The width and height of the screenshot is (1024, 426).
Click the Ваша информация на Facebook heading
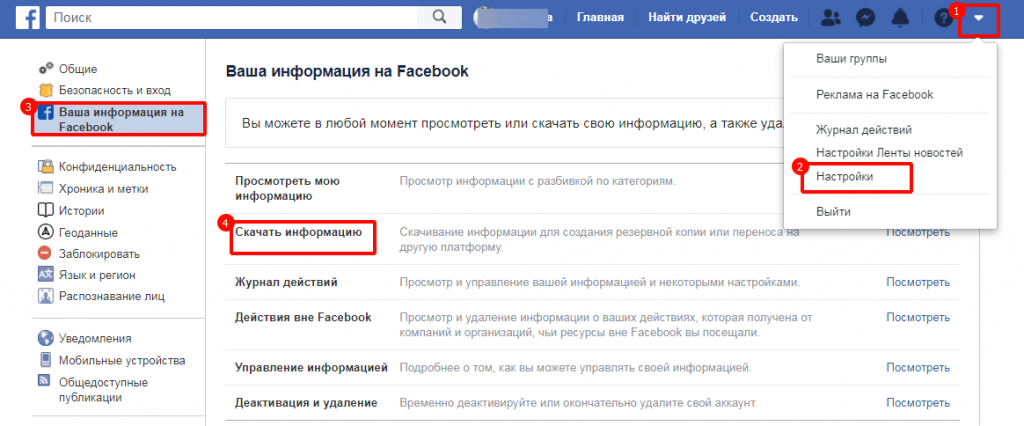coord(347,71)
